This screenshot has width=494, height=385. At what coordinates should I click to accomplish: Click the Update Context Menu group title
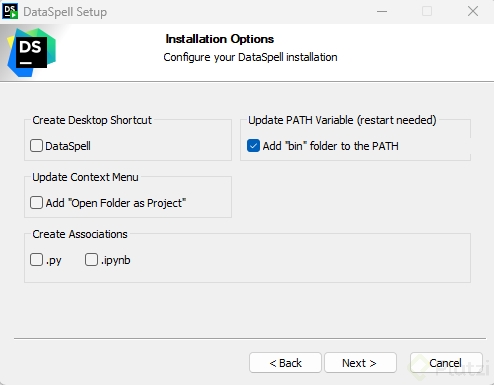85,177
